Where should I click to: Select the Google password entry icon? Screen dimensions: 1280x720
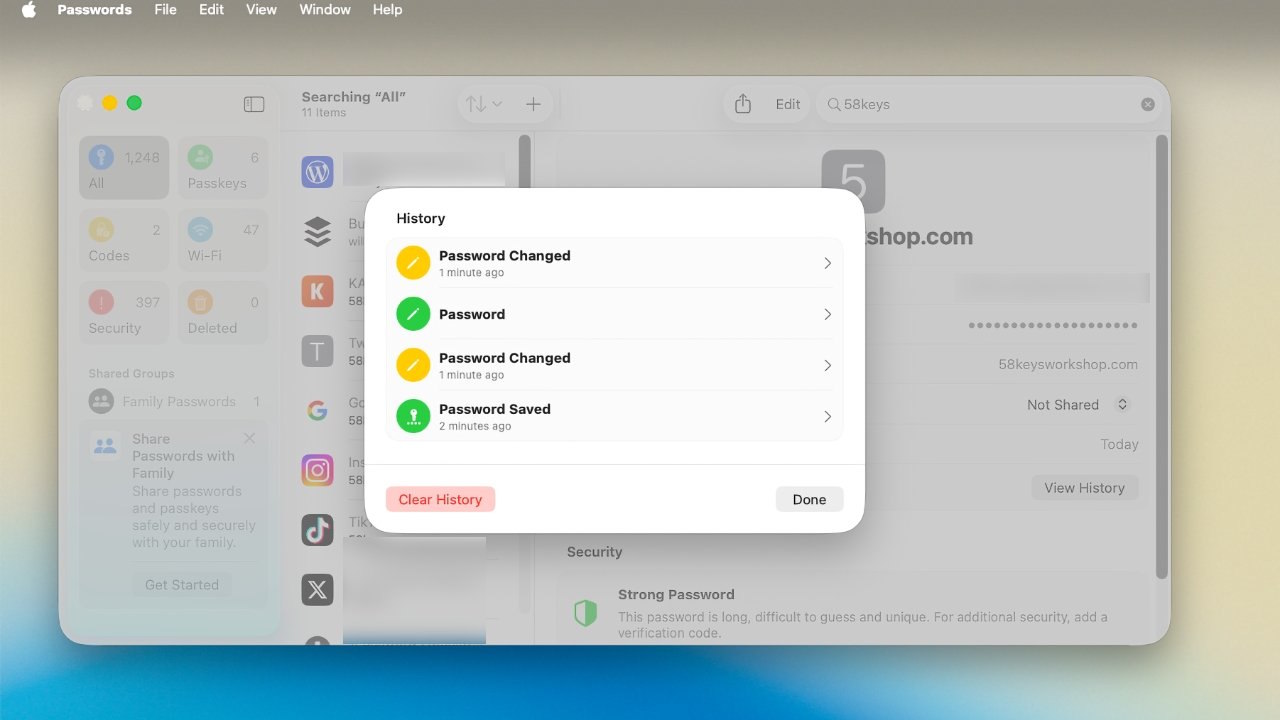(317, 410)
